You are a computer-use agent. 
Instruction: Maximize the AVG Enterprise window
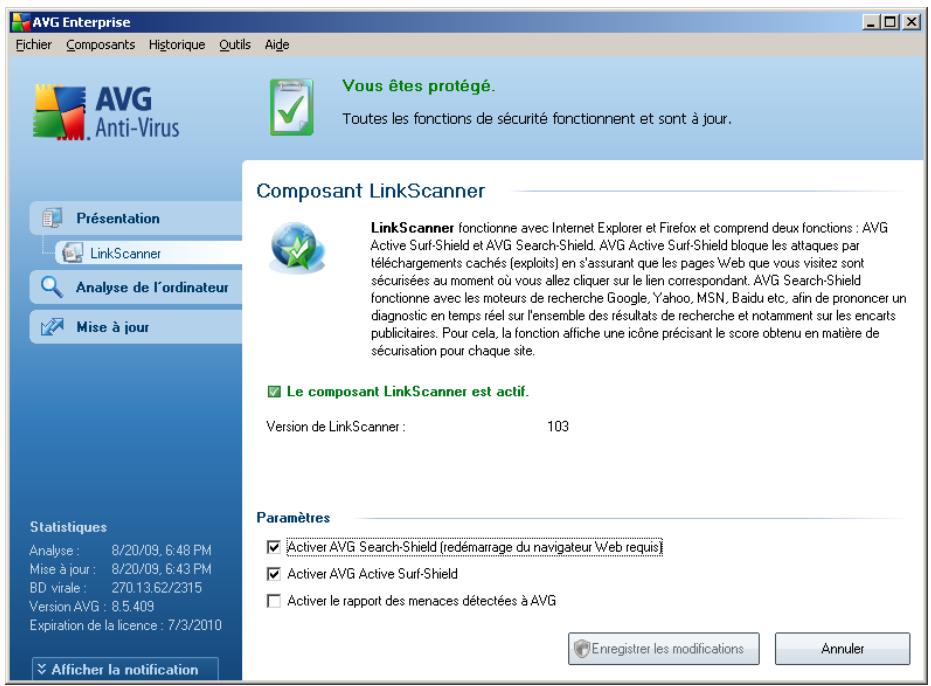(x=890, y=22)
